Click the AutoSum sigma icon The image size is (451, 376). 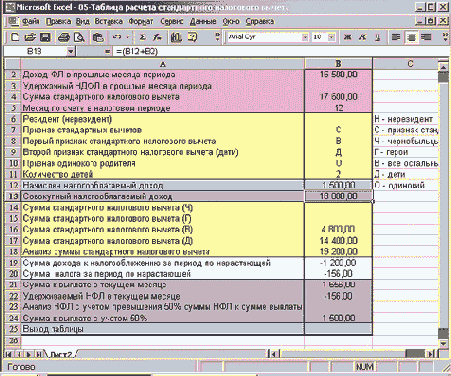pos(143,37)
